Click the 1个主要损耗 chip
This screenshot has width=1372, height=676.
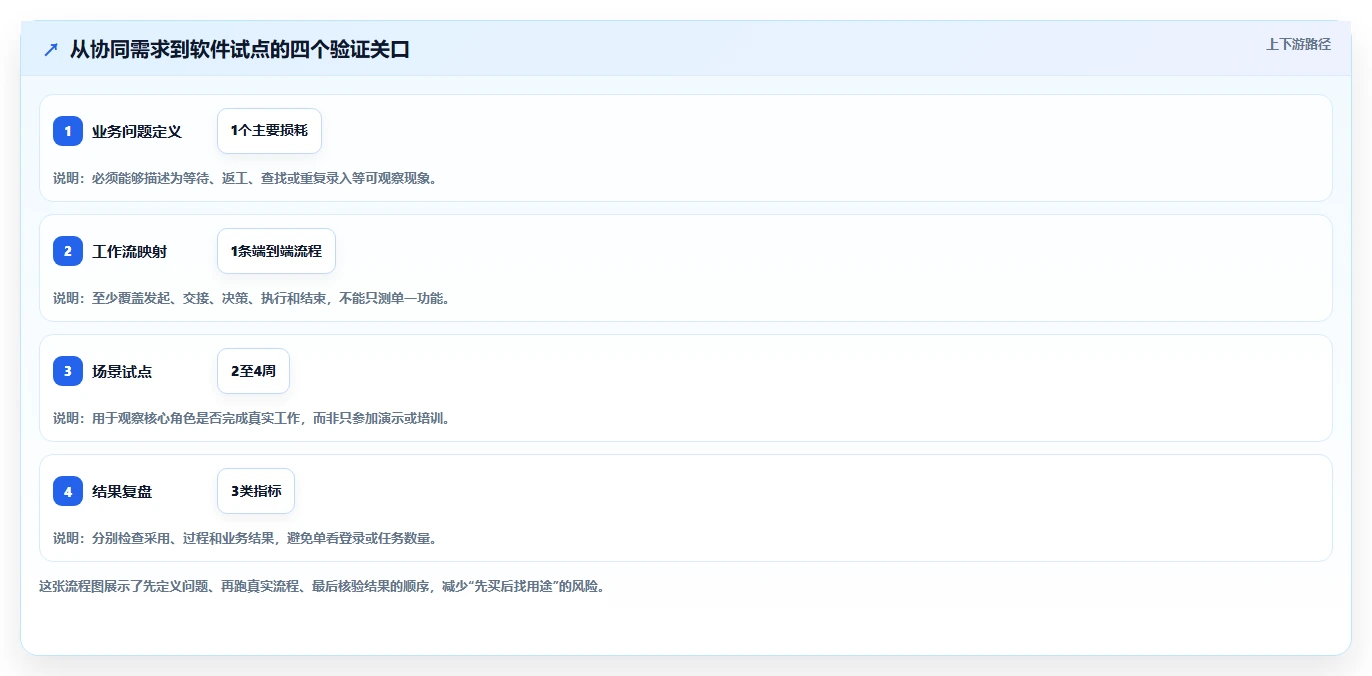(269, 131)
